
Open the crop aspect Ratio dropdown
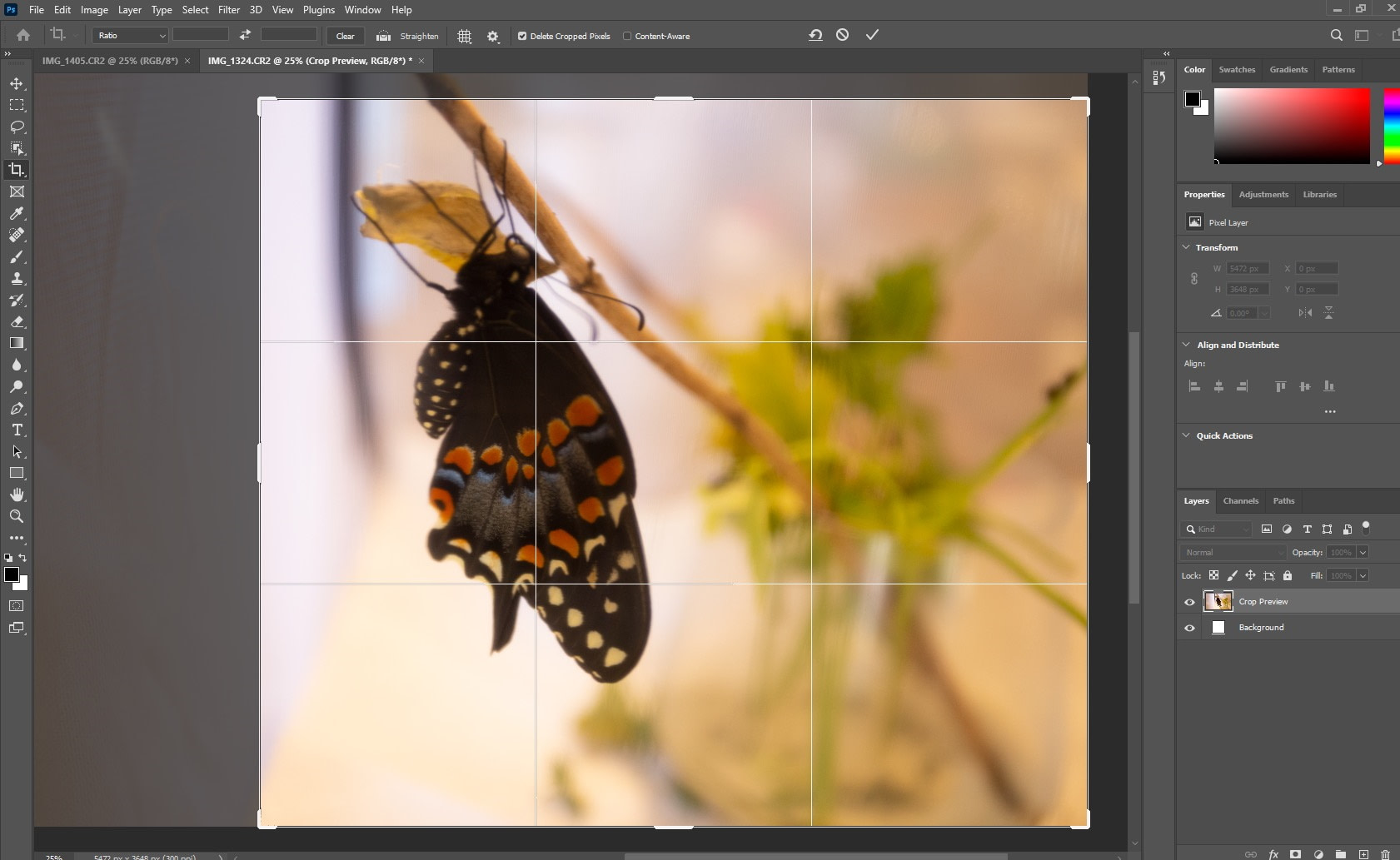coord(129,36)
